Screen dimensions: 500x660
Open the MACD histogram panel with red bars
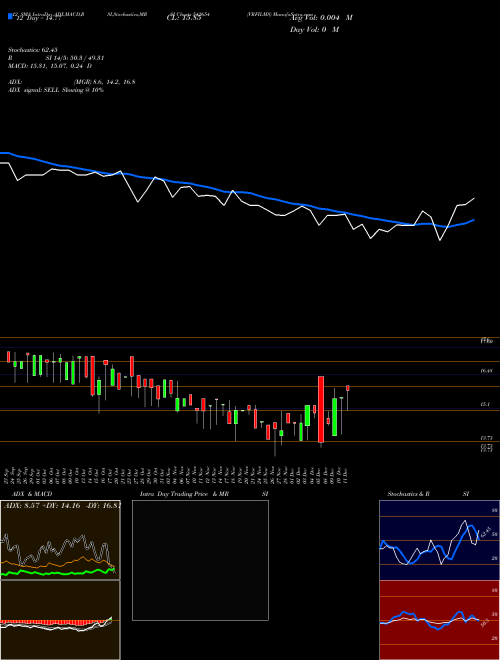[60, 620]
